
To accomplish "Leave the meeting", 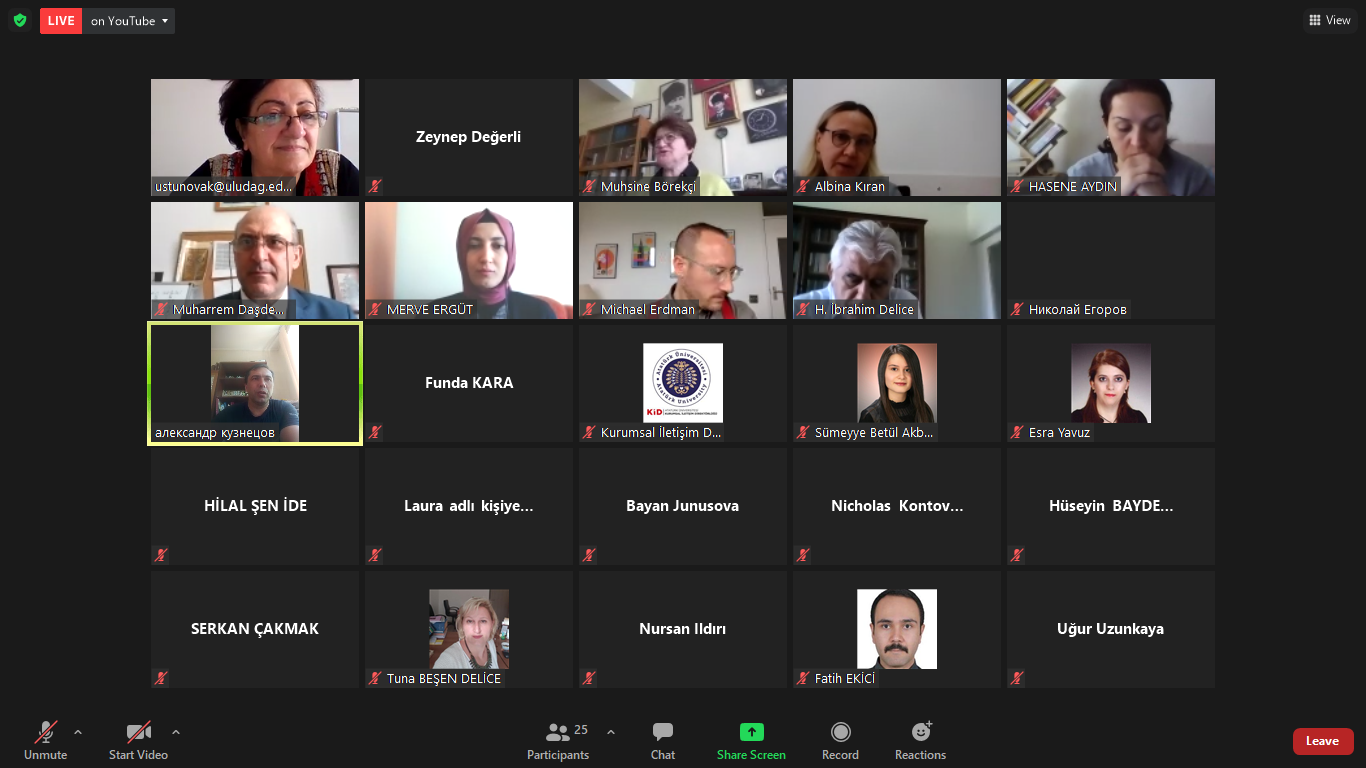I will pos(1322,741).
